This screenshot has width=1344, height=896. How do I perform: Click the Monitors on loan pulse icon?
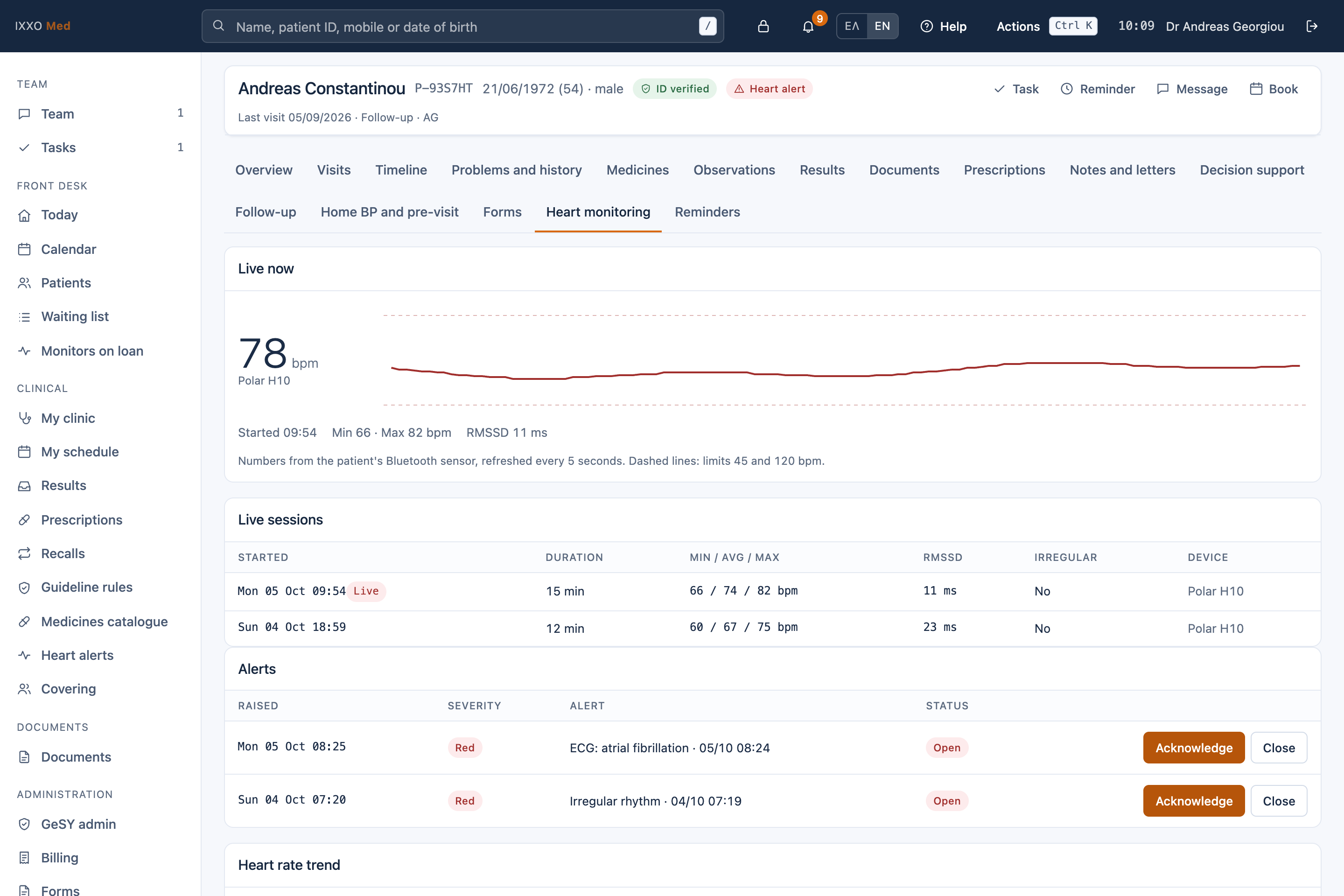[24, 351]
